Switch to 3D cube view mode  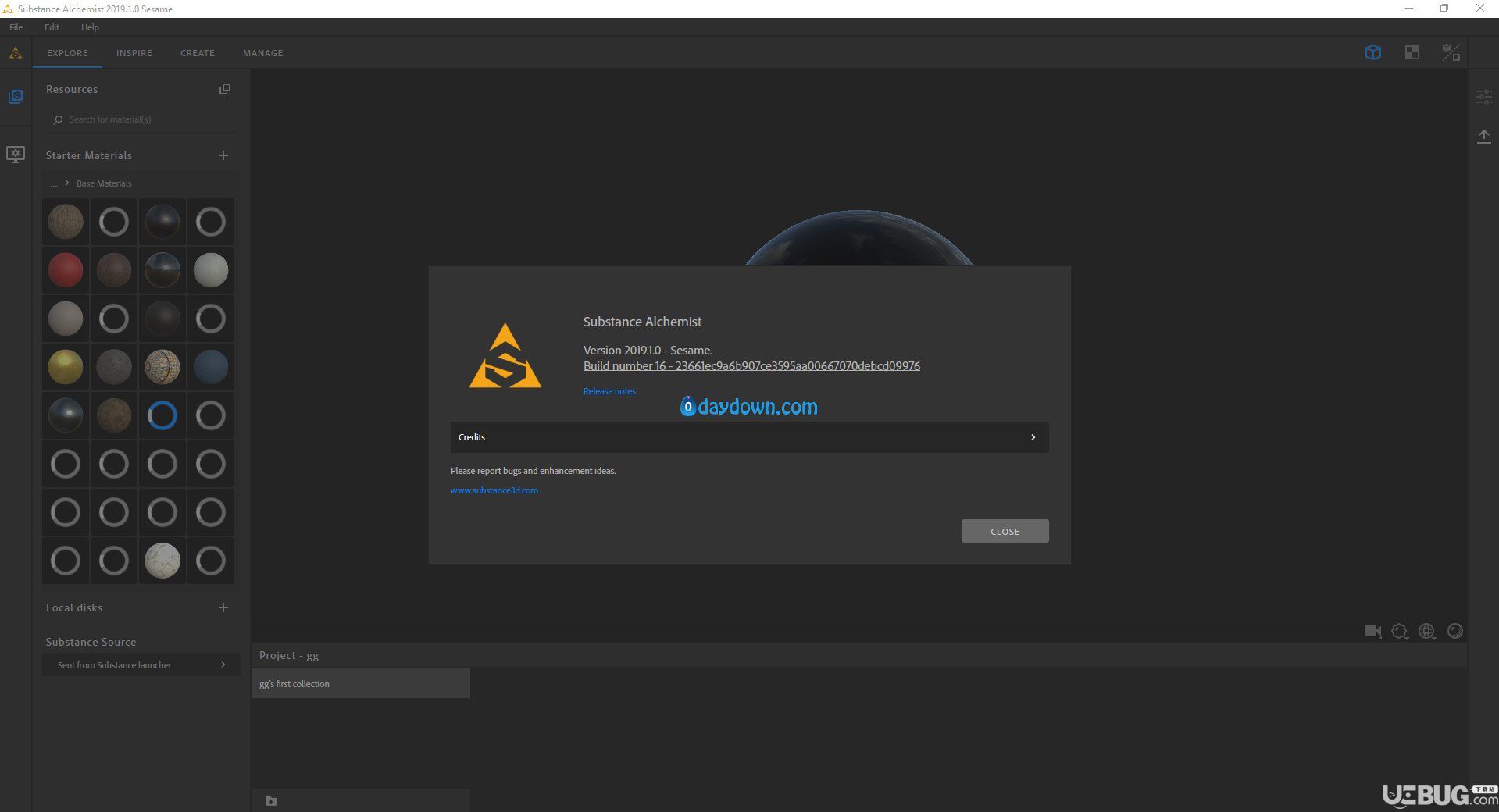(x=1373, y=52)
